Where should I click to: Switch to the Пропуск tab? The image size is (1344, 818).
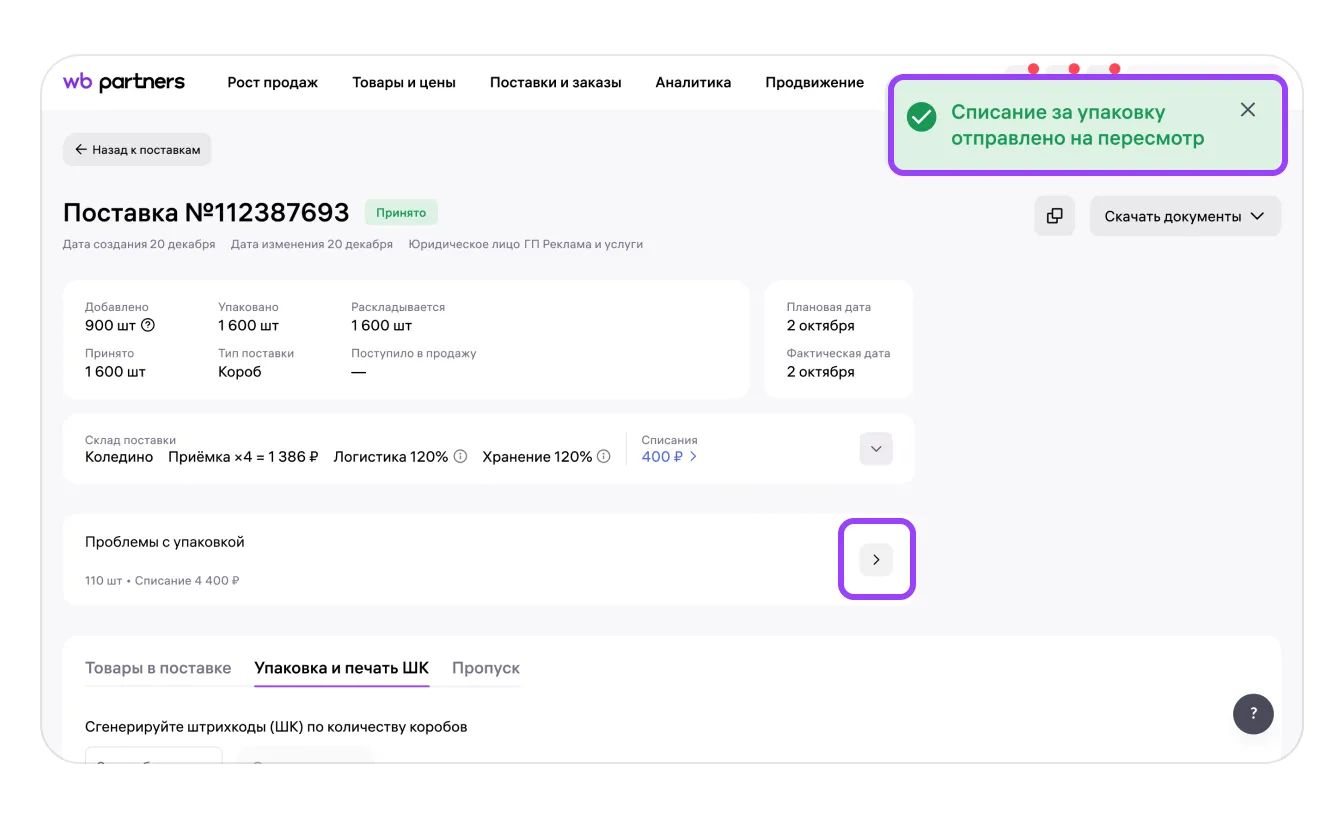coord(486,668)
